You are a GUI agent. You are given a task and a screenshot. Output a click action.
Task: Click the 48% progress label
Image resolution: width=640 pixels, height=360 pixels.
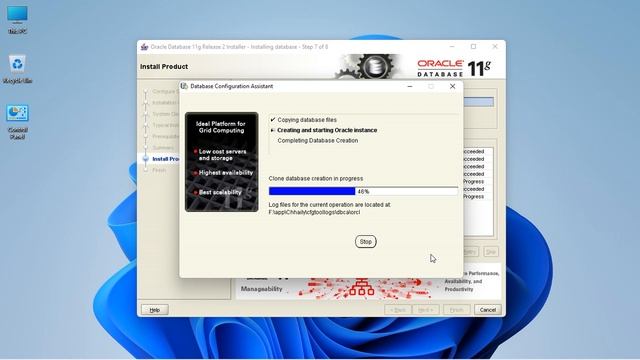pyautogui.click(x=363, y=191)
